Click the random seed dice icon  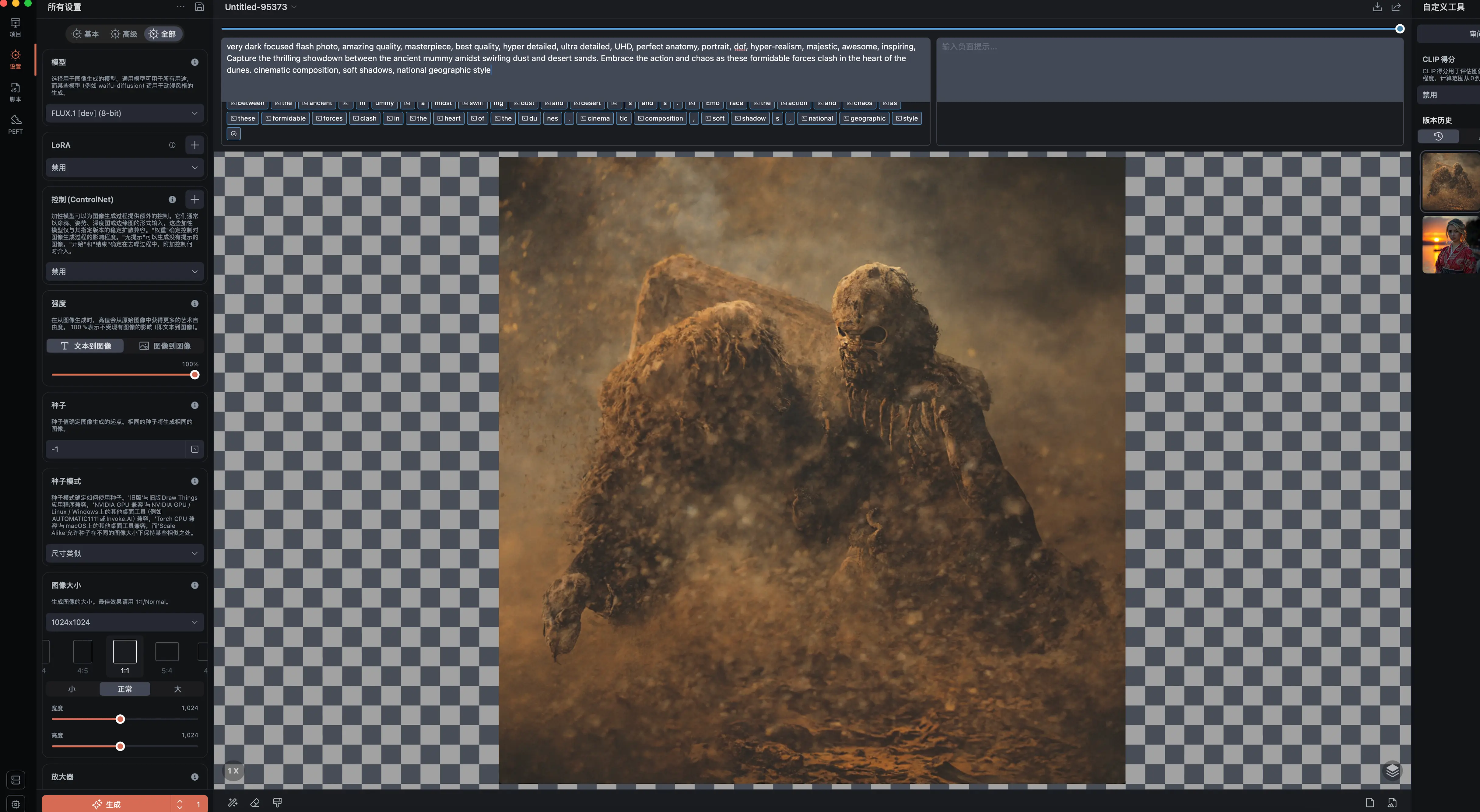point(195,449)
